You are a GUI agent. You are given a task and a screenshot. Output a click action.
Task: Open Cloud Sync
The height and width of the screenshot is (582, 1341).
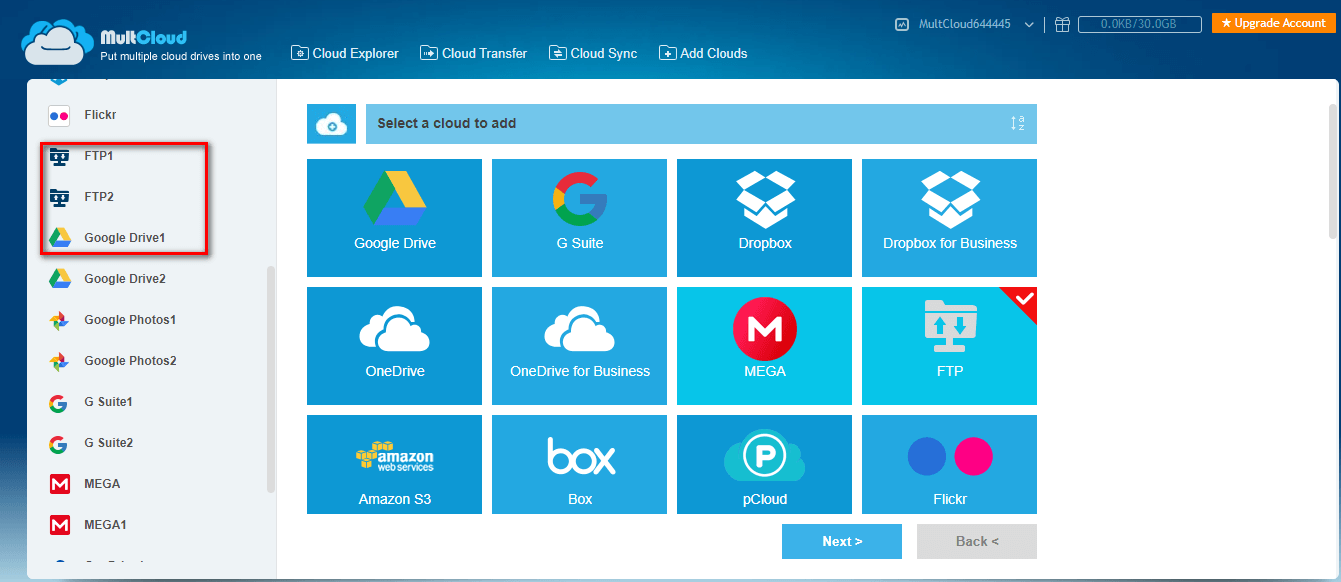tap(593, 53)
